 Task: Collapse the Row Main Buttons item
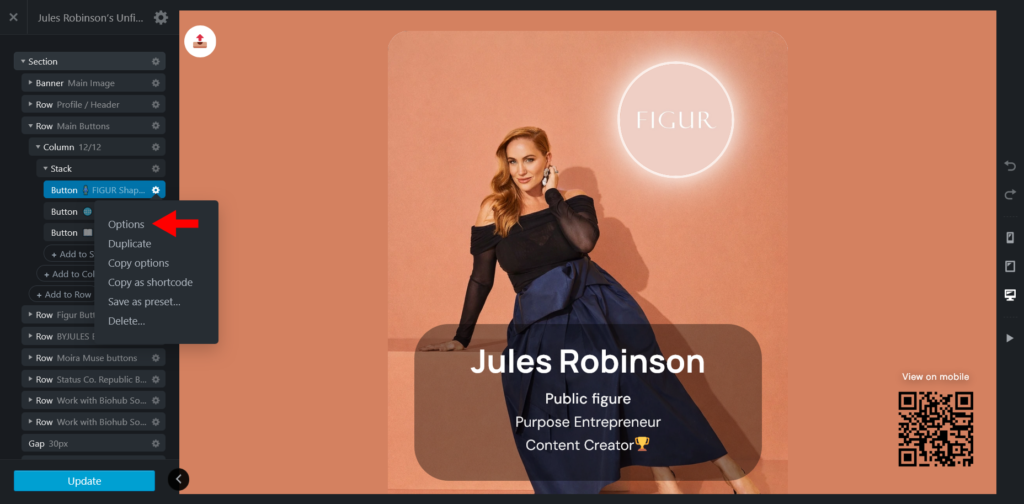pyautogui.click(x=31, y=126)
